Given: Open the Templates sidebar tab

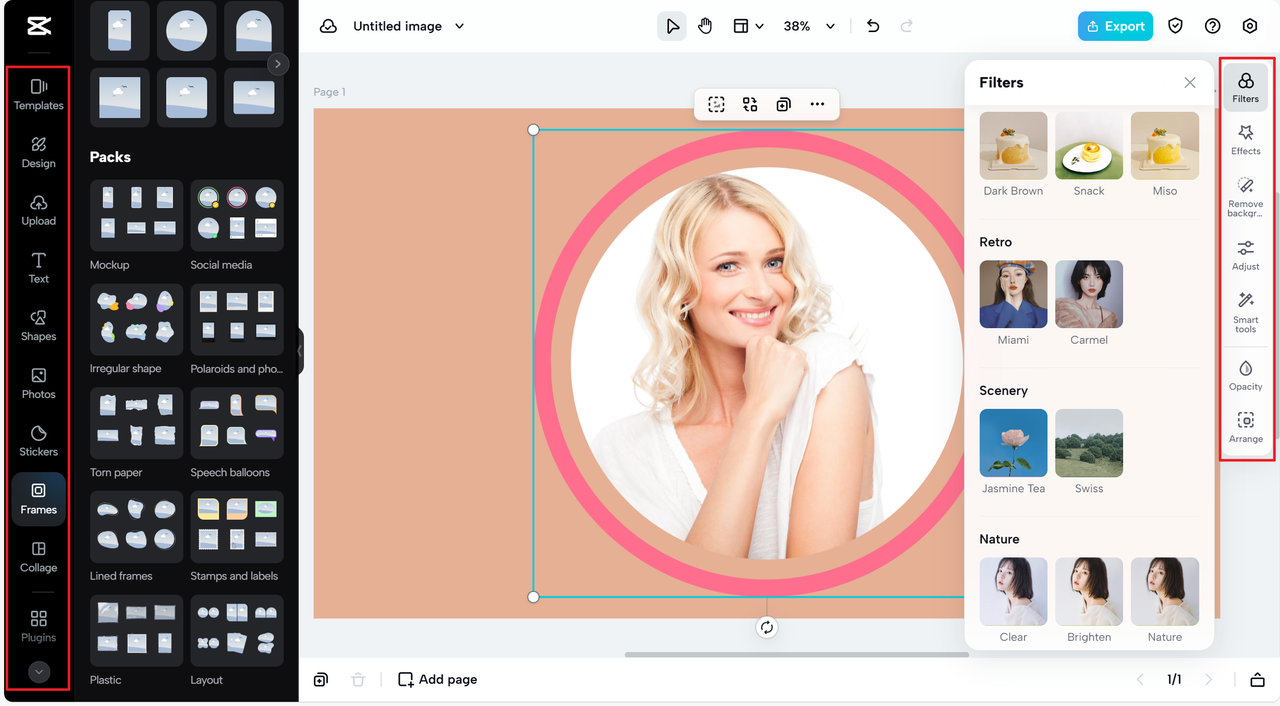Looking at the screenshot, I should click(38, 94).
